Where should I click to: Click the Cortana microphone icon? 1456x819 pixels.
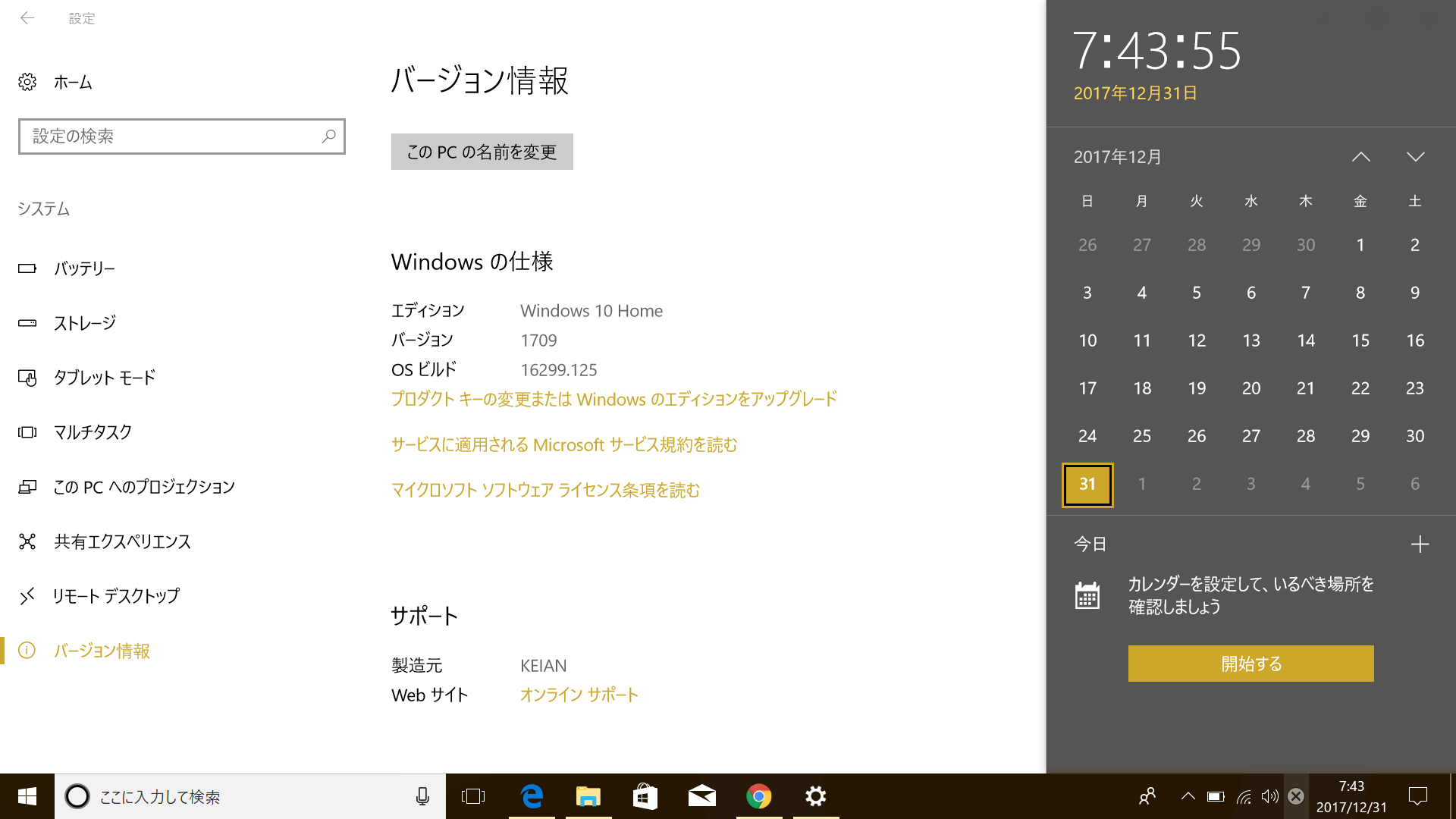tap(422, 796)
